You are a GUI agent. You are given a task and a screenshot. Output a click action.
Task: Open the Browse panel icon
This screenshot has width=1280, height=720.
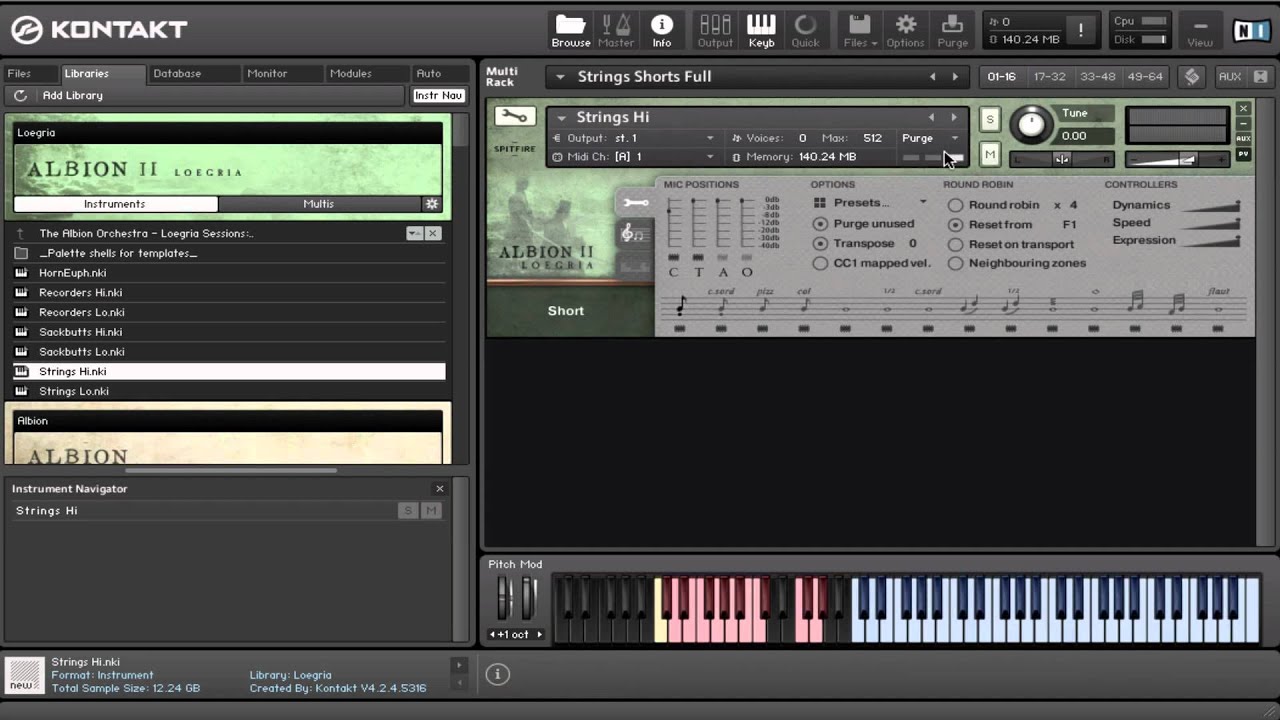tap(570, 30)
